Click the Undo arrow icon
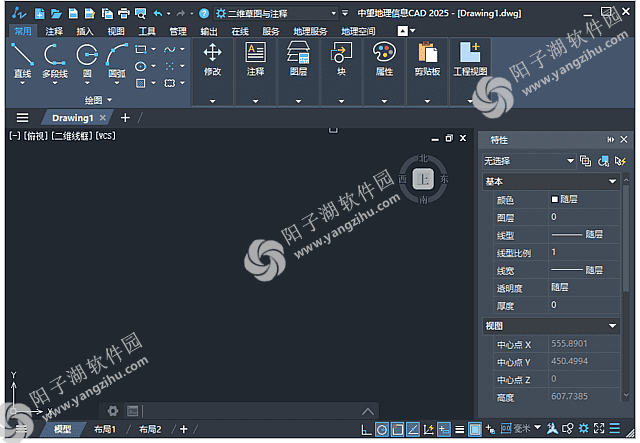 coord(158,13)
